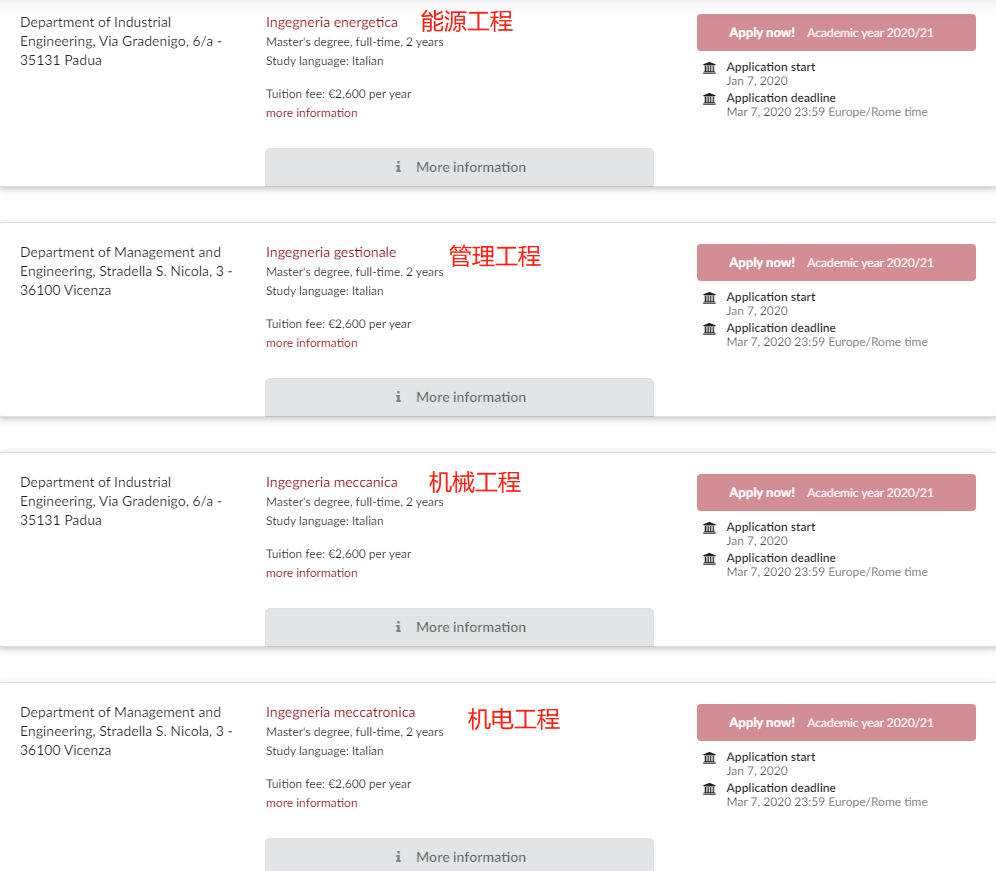Click the bank icon beside Ingegneria gestionale Application deadline
996x871 pixels.
coord(710,328)
